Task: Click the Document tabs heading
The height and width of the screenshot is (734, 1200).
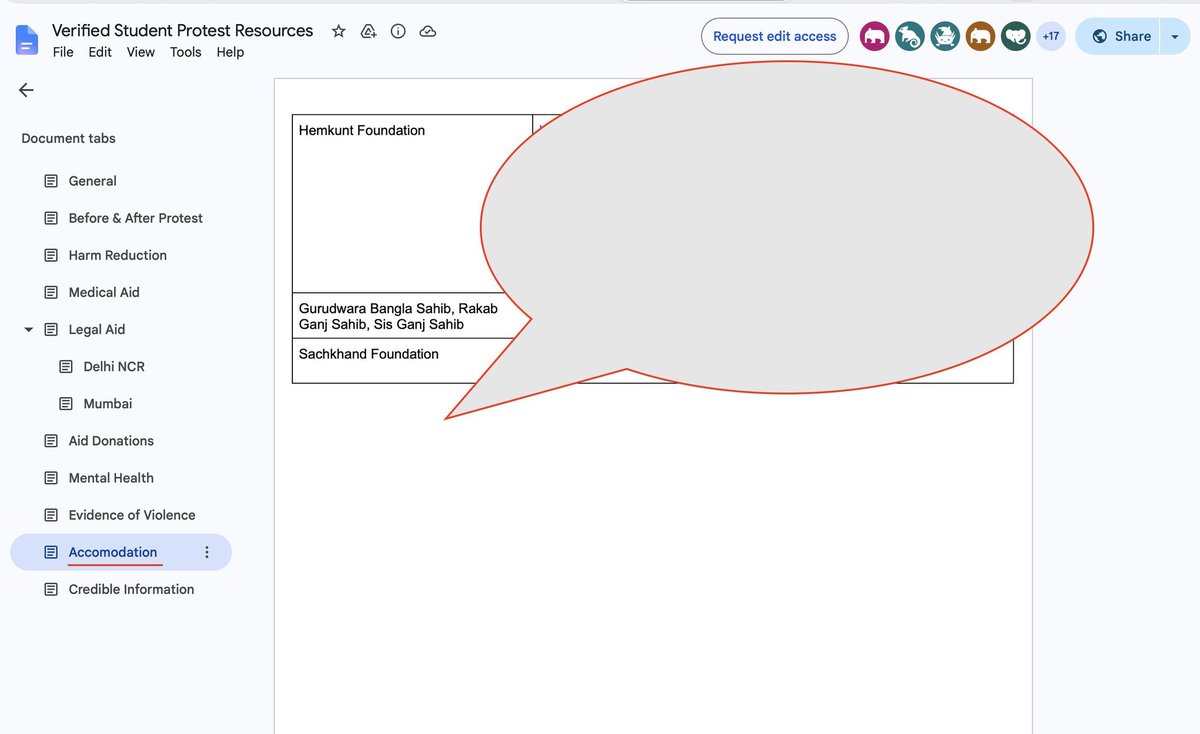Action: coord(68,138)
